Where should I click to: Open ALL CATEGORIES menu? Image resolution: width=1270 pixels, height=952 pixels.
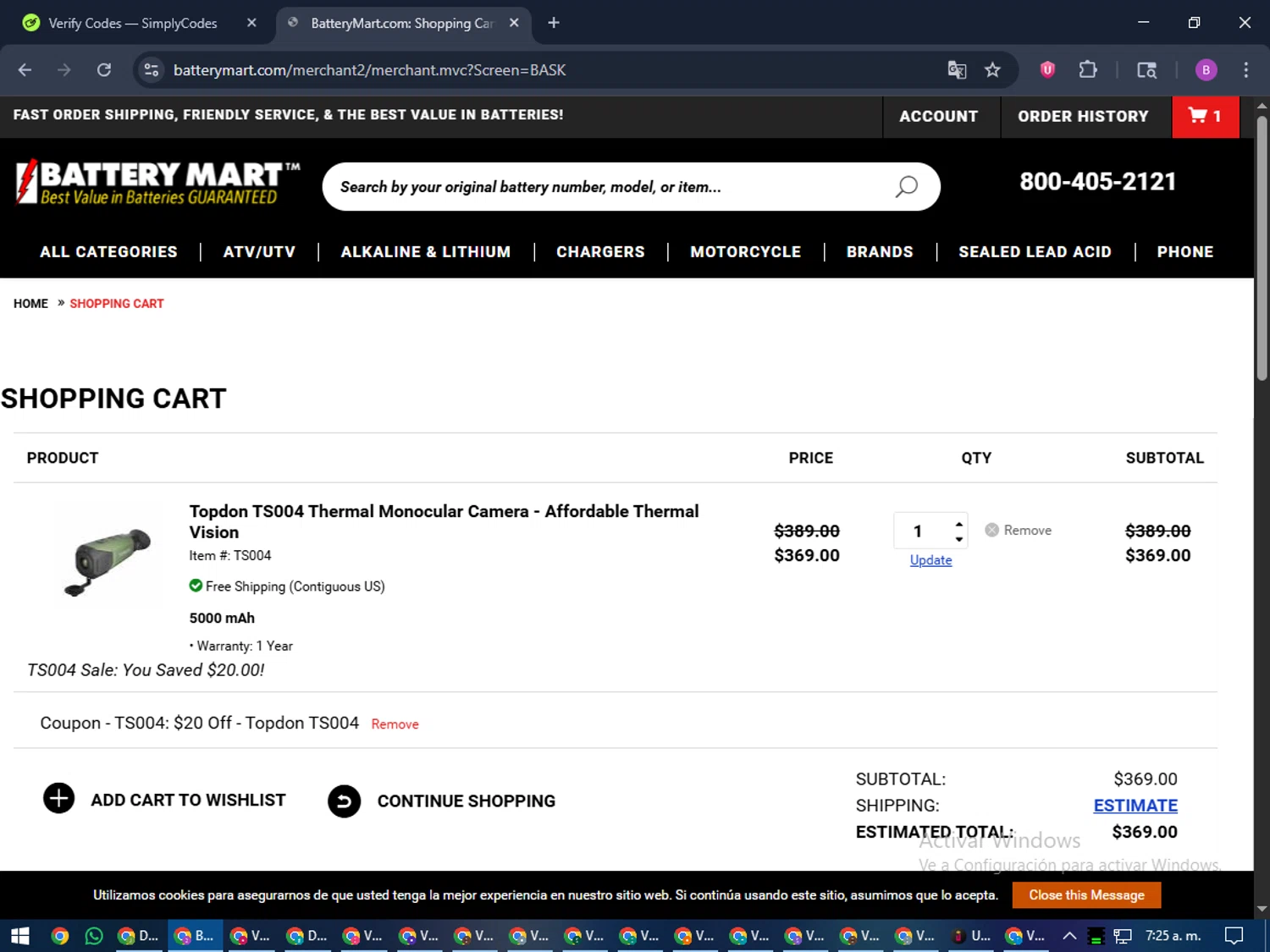(108, 252)
